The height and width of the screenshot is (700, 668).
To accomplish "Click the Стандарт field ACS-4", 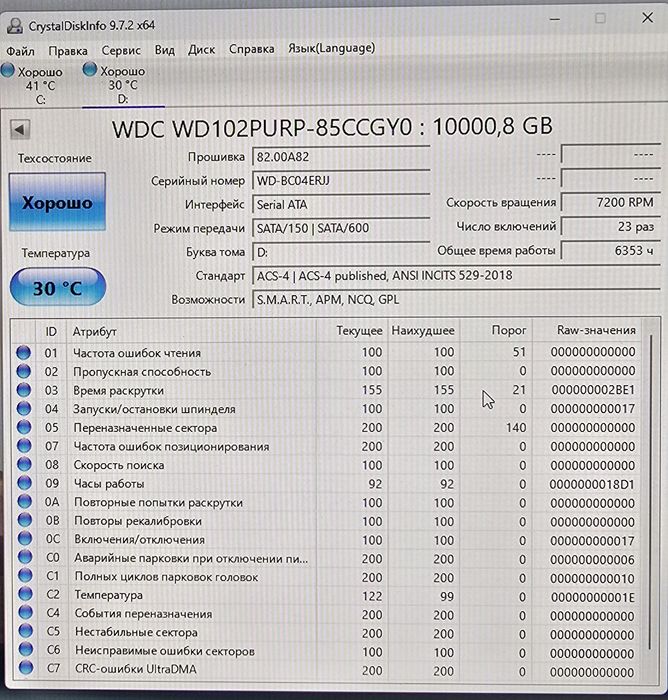I will point(456,276).
